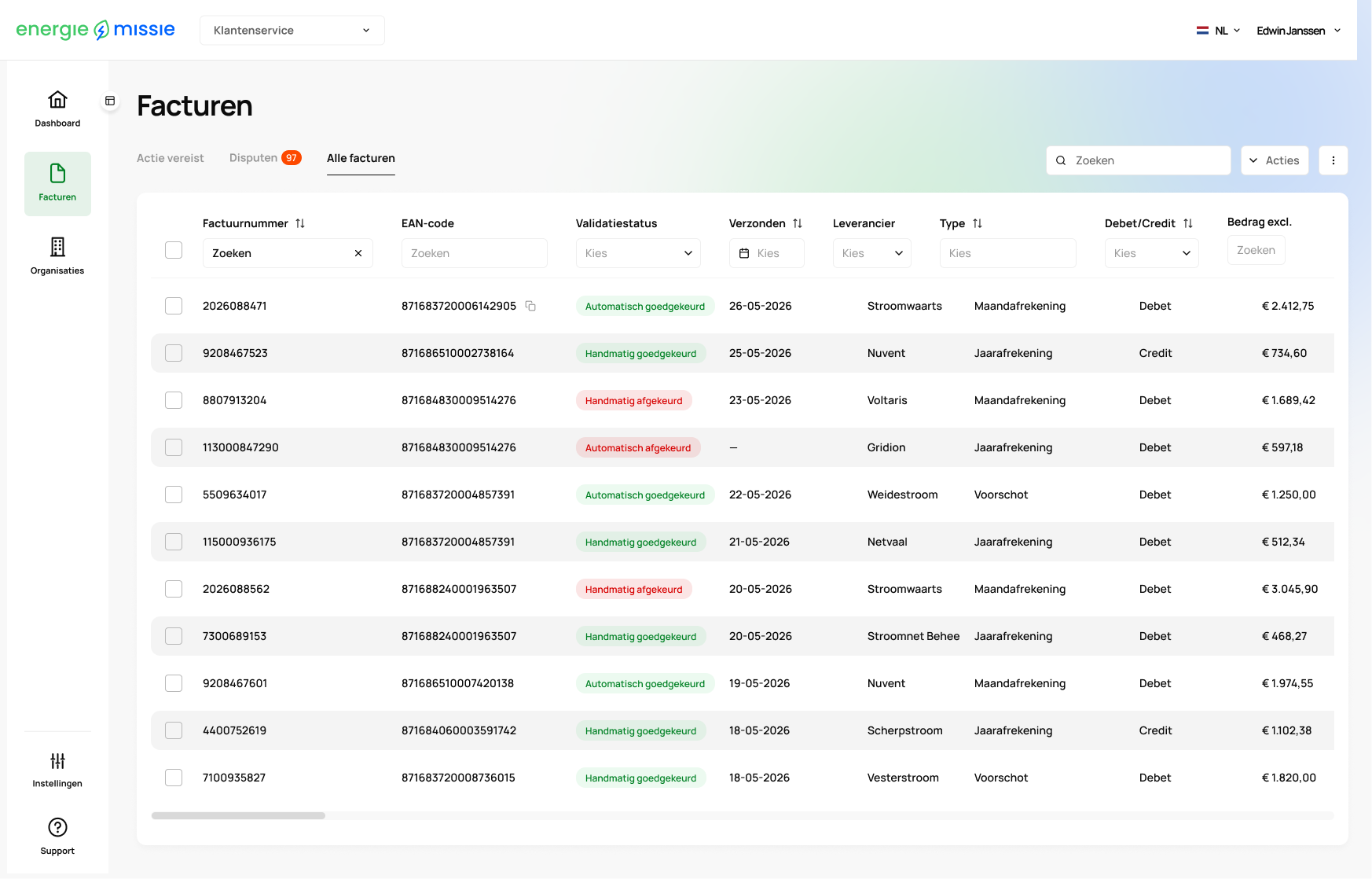Expand the Klantenservice dropdown

tap(292, 30)
